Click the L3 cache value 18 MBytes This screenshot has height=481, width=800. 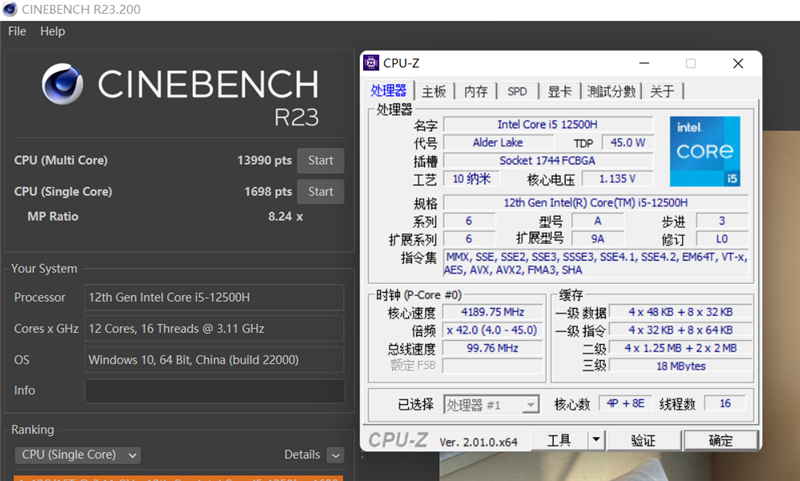(x=681, y=366)
